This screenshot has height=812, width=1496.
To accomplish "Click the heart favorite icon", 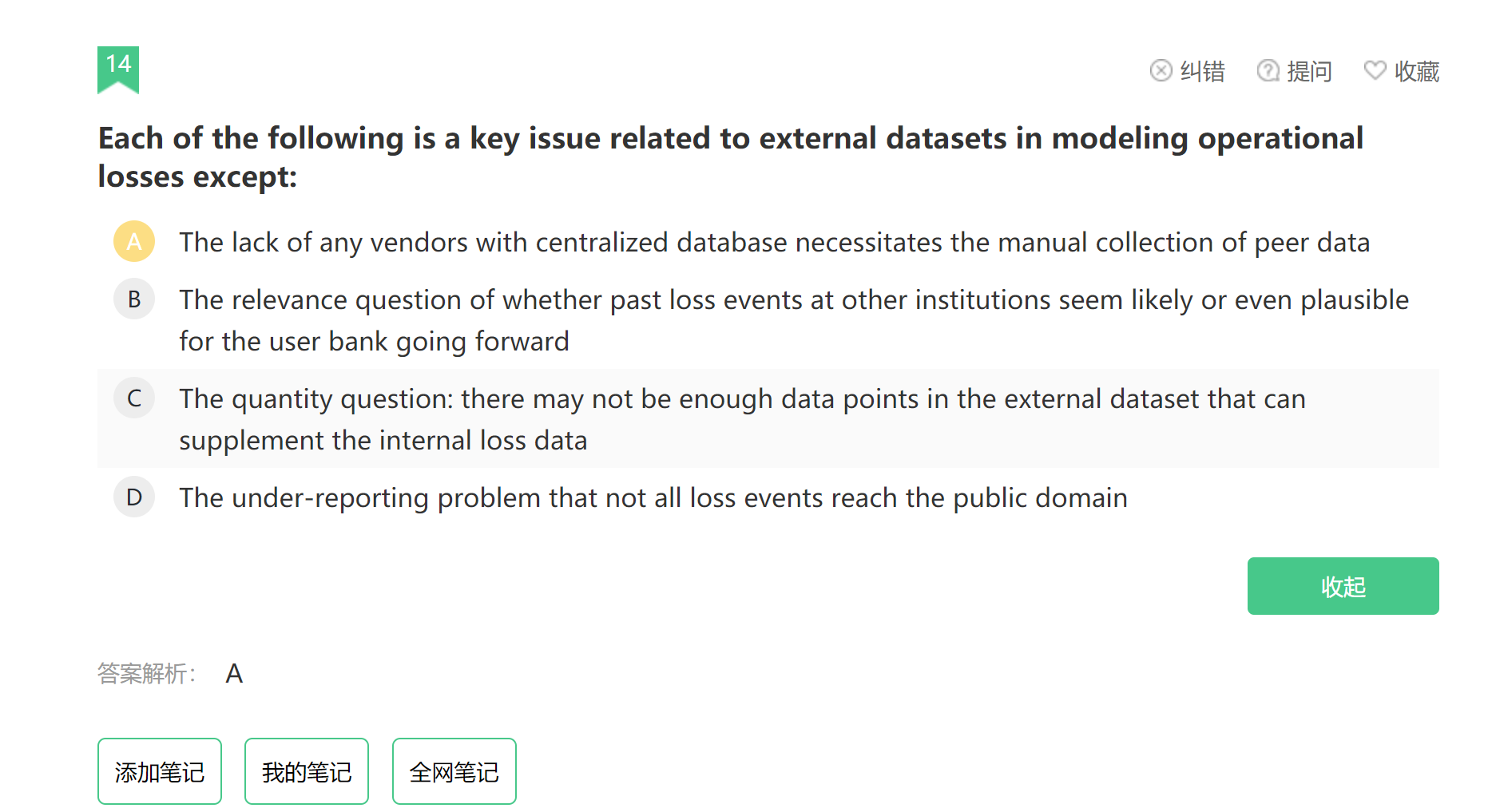I will [1375, 71].
